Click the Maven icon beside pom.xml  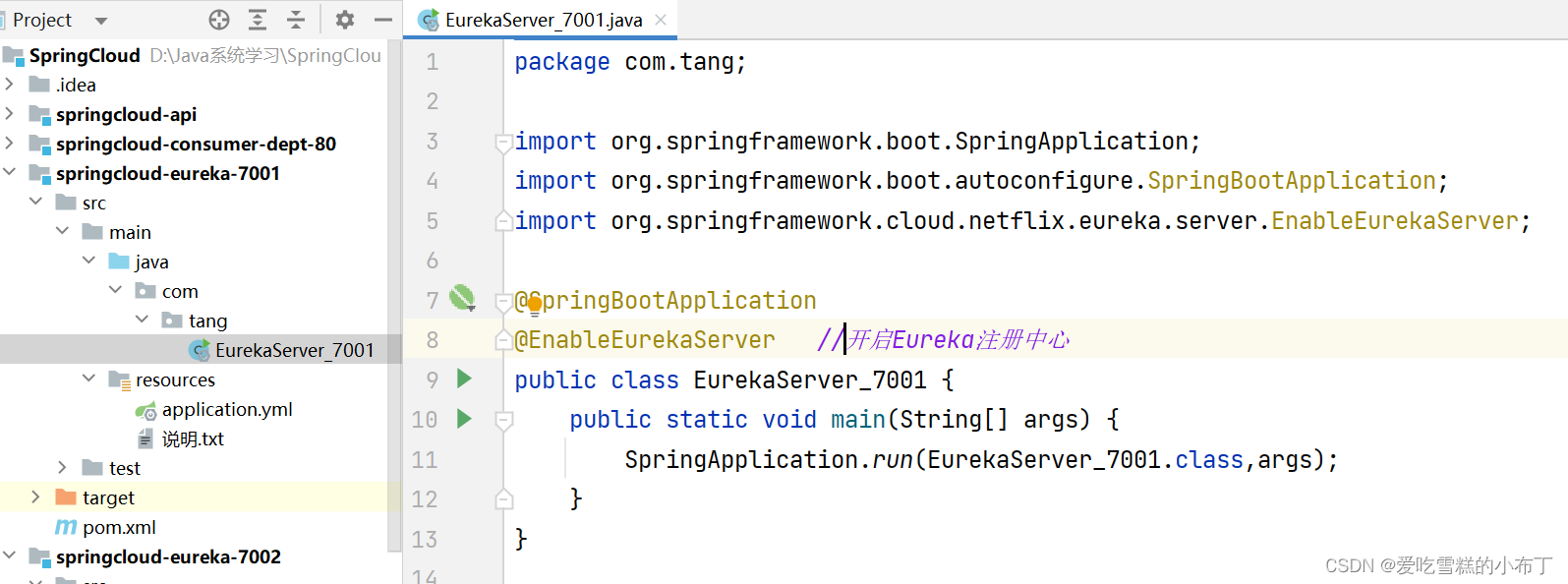[x=66, y=527]
